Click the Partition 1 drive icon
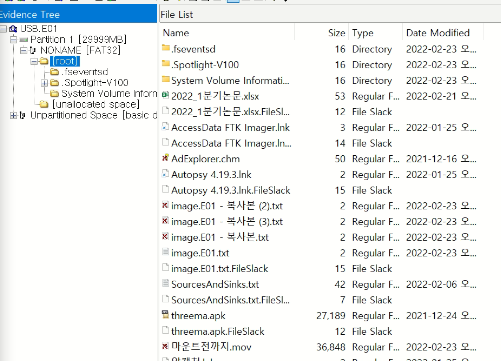Image resolution: width=501 pixels, height=361 pixels. click(24, 40)
